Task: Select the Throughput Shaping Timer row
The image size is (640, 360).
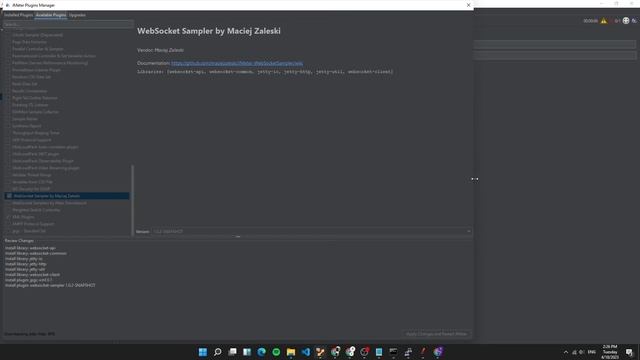Action: (x=67, y=133)
